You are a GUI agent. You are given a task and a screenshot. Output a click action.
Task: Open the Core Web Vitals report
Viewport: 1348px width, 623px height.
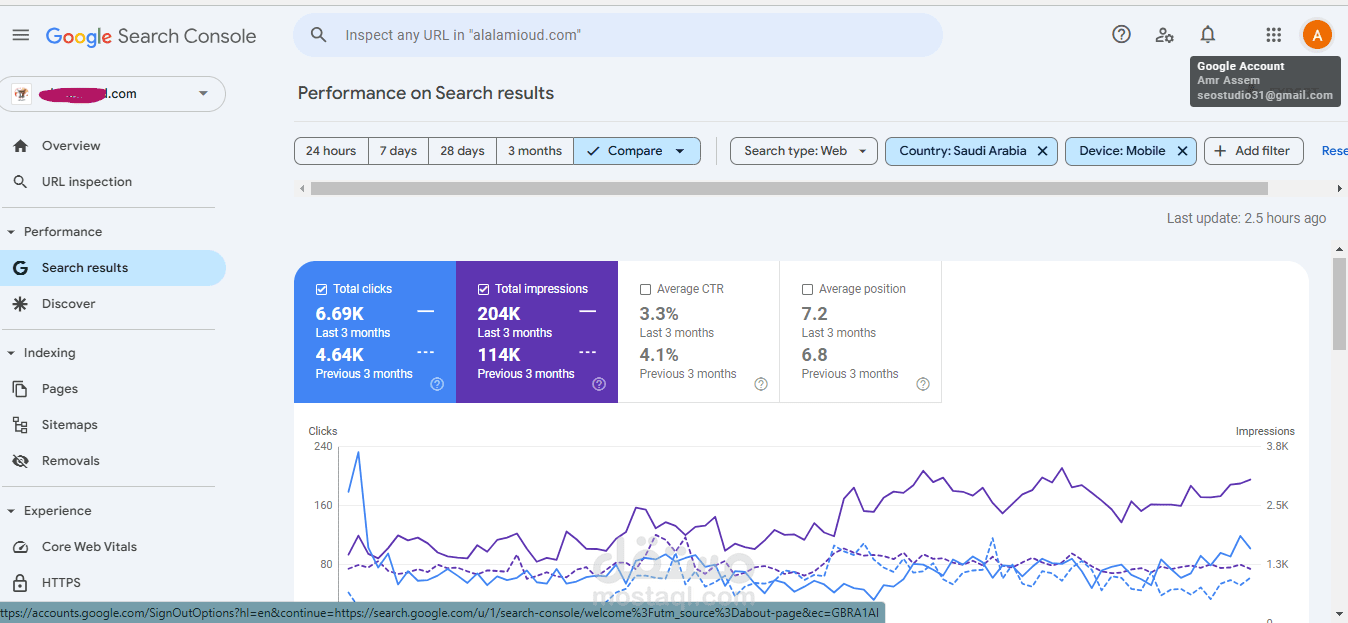click(113, 547)
